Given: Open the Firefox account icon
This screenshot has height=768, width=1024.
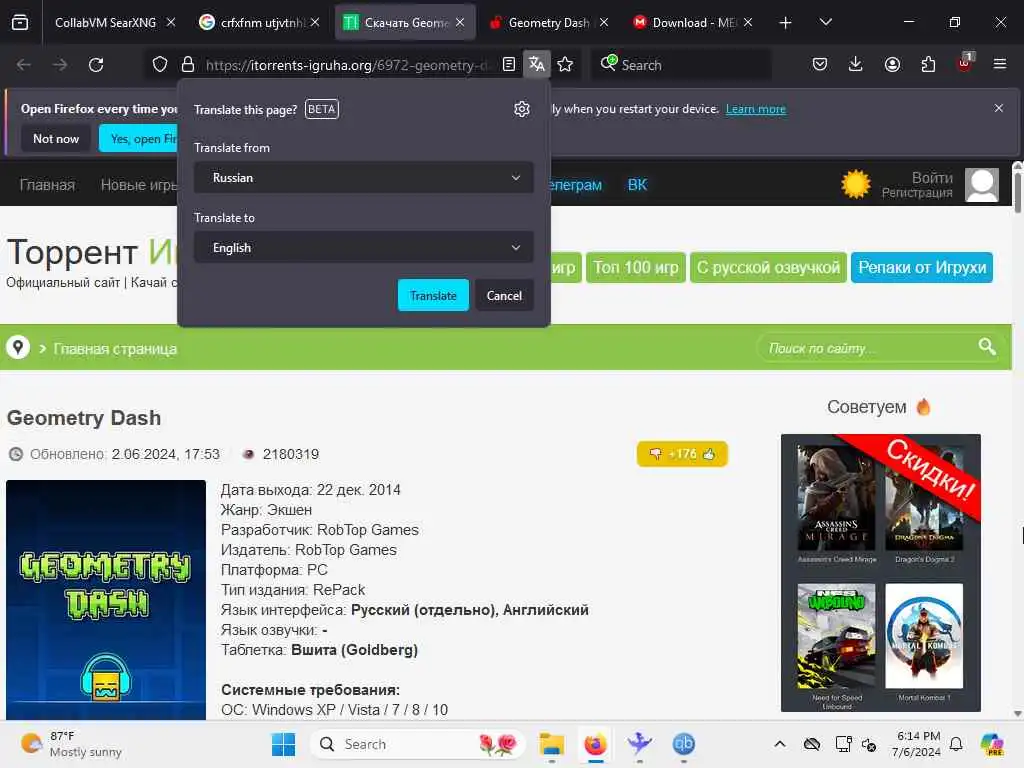Looking at the screenshot, I should (892, 64).
